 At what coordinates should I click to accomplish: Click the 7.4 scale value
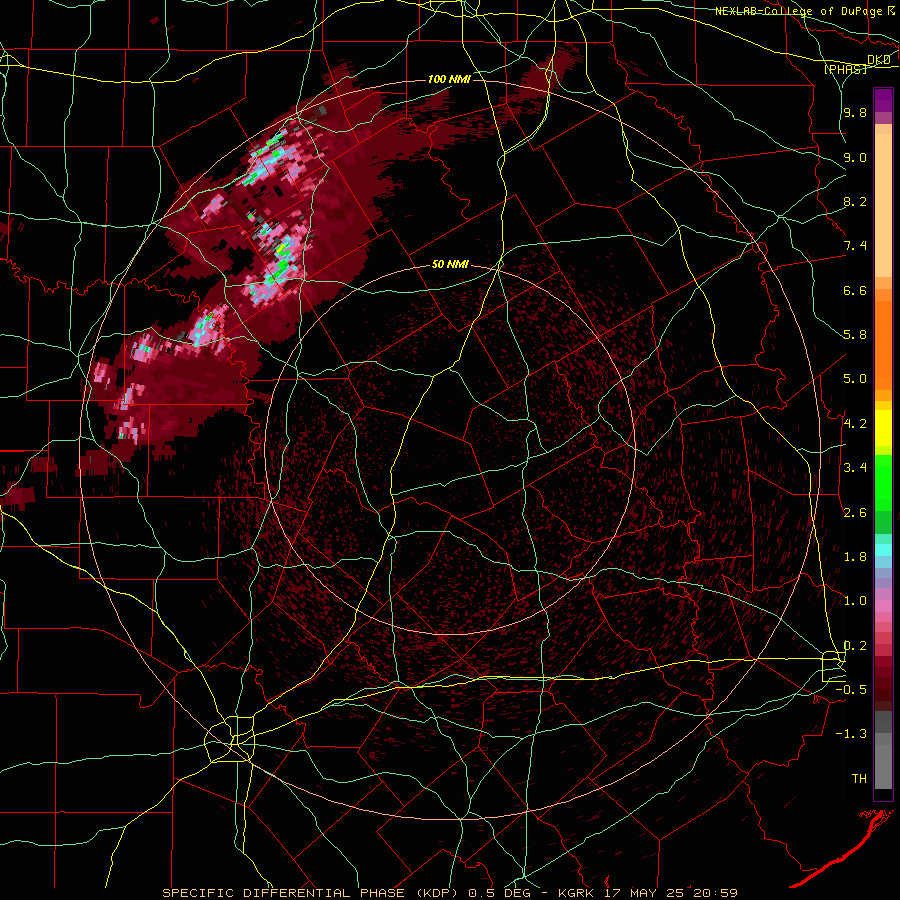[x=855, y=246]
